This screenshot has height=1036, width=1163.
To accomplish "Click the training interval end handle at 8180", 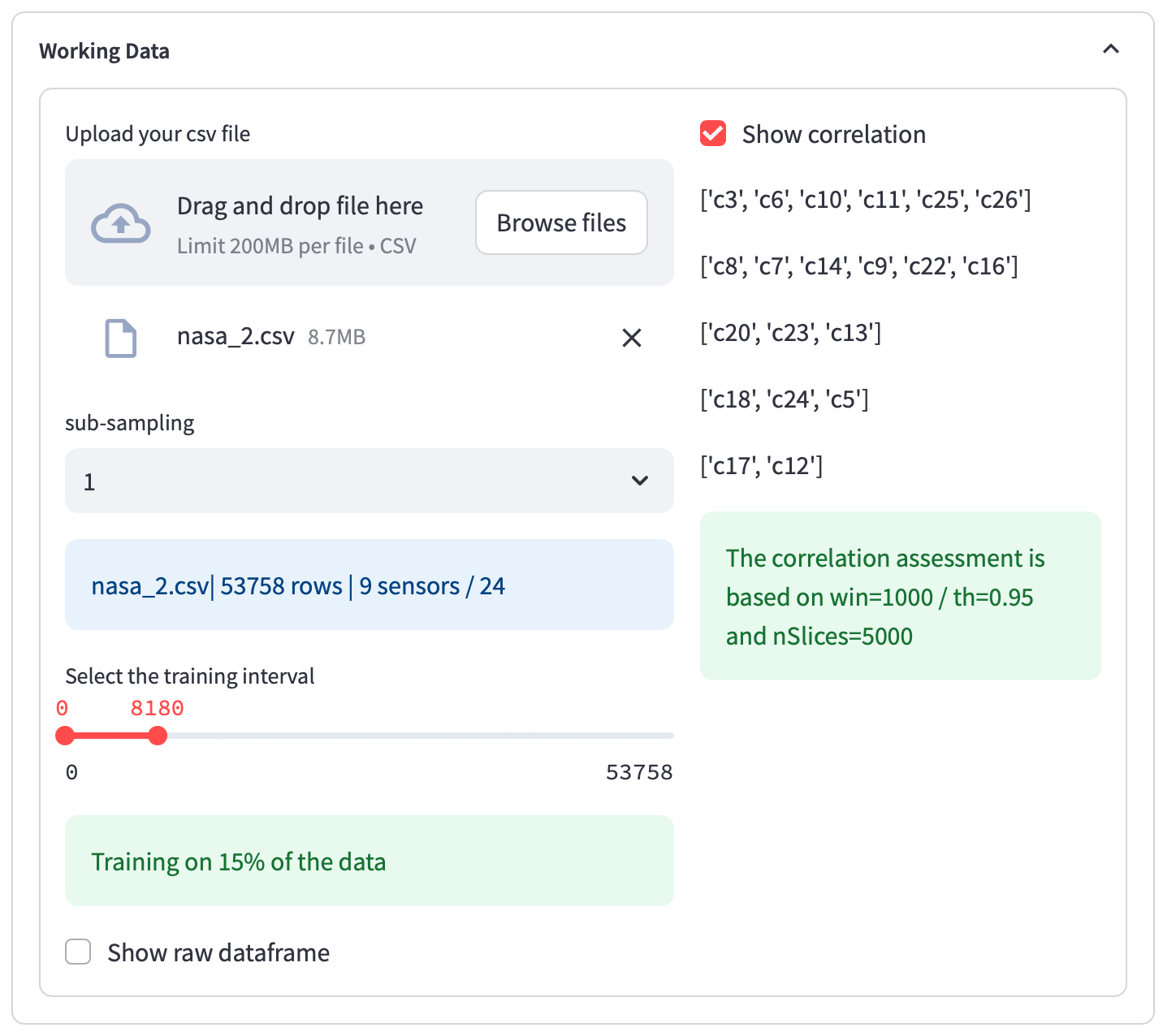I will tap(158, 736).
